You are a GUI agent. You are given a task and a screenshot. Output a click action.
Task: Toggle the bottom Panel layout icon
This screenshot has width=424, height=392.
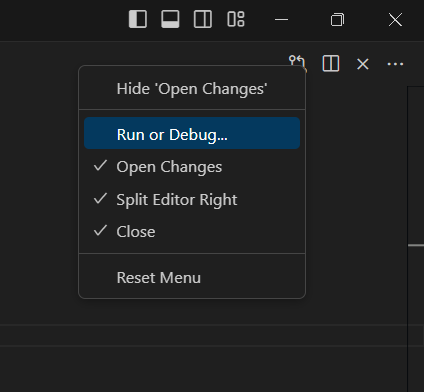tap(170, 19)
